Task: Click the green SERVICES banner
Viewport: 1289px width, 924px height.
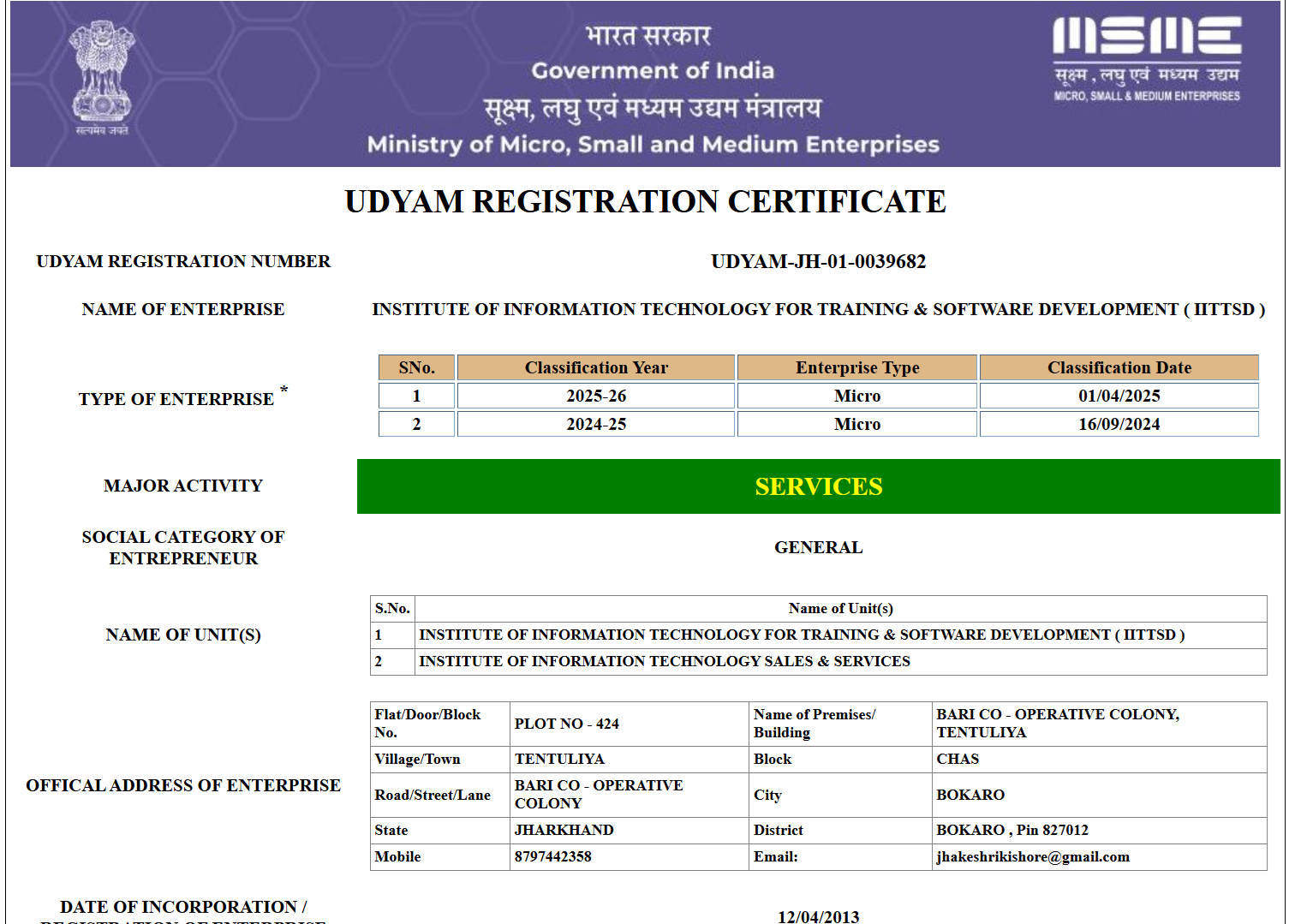Action: coord(818,486)
